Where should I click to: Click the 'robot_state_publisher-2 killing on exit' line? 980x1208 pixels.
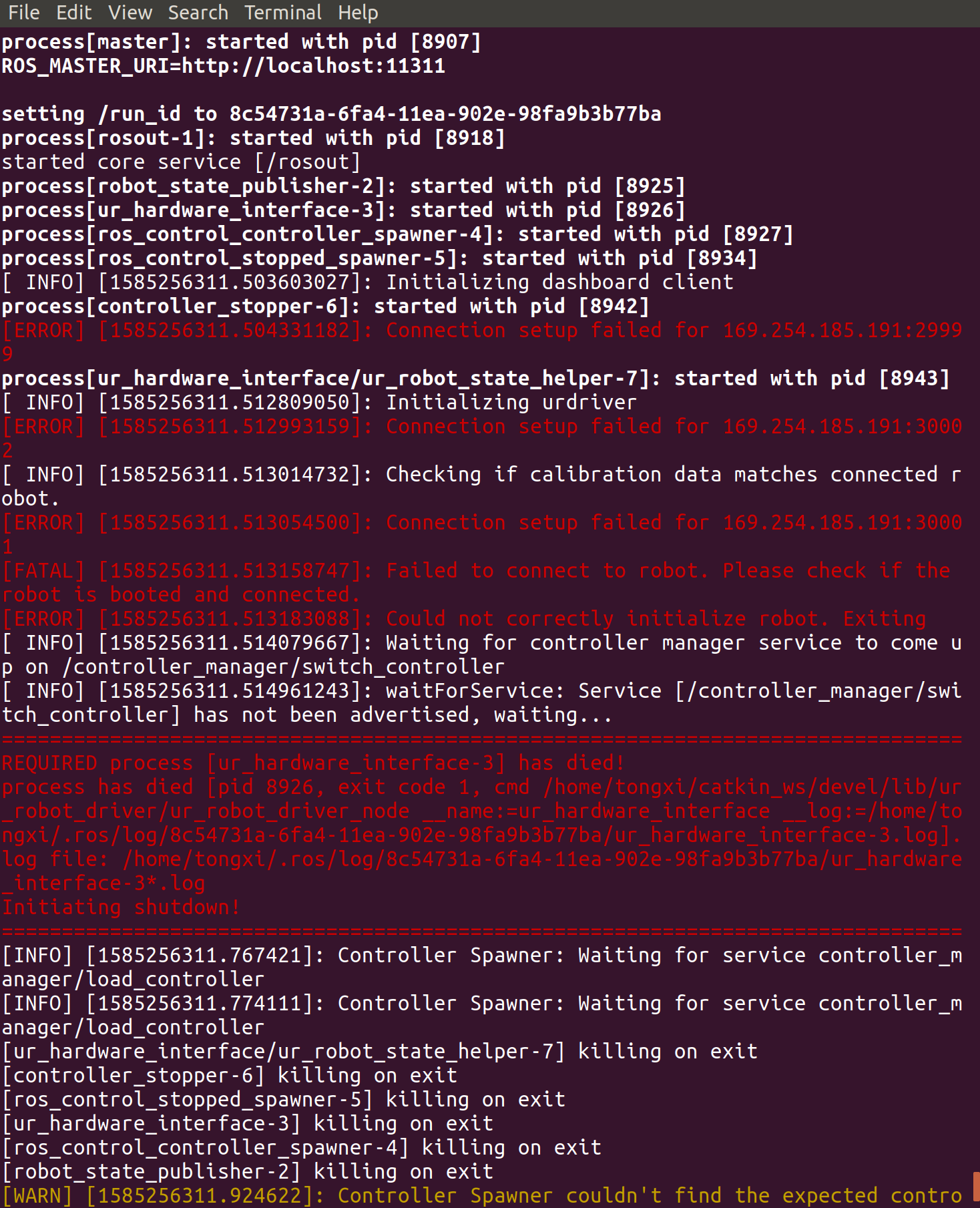[247, 1171]
